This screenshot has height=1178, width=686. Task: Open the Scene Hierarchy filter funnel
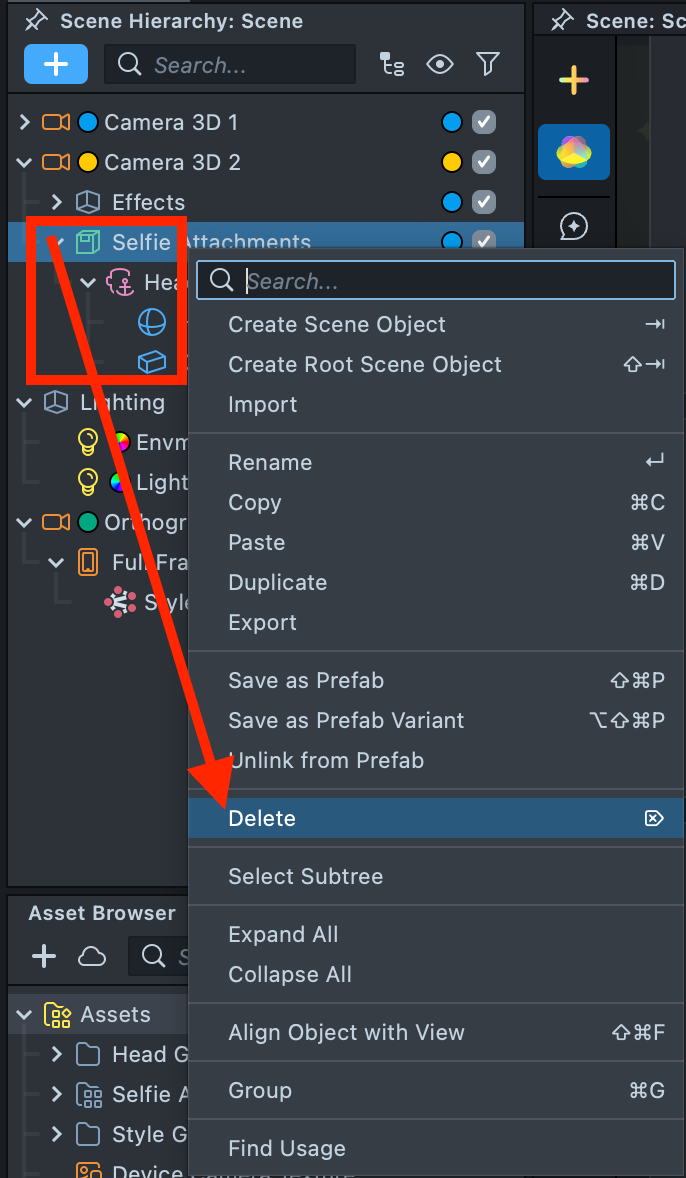[487, 65]
